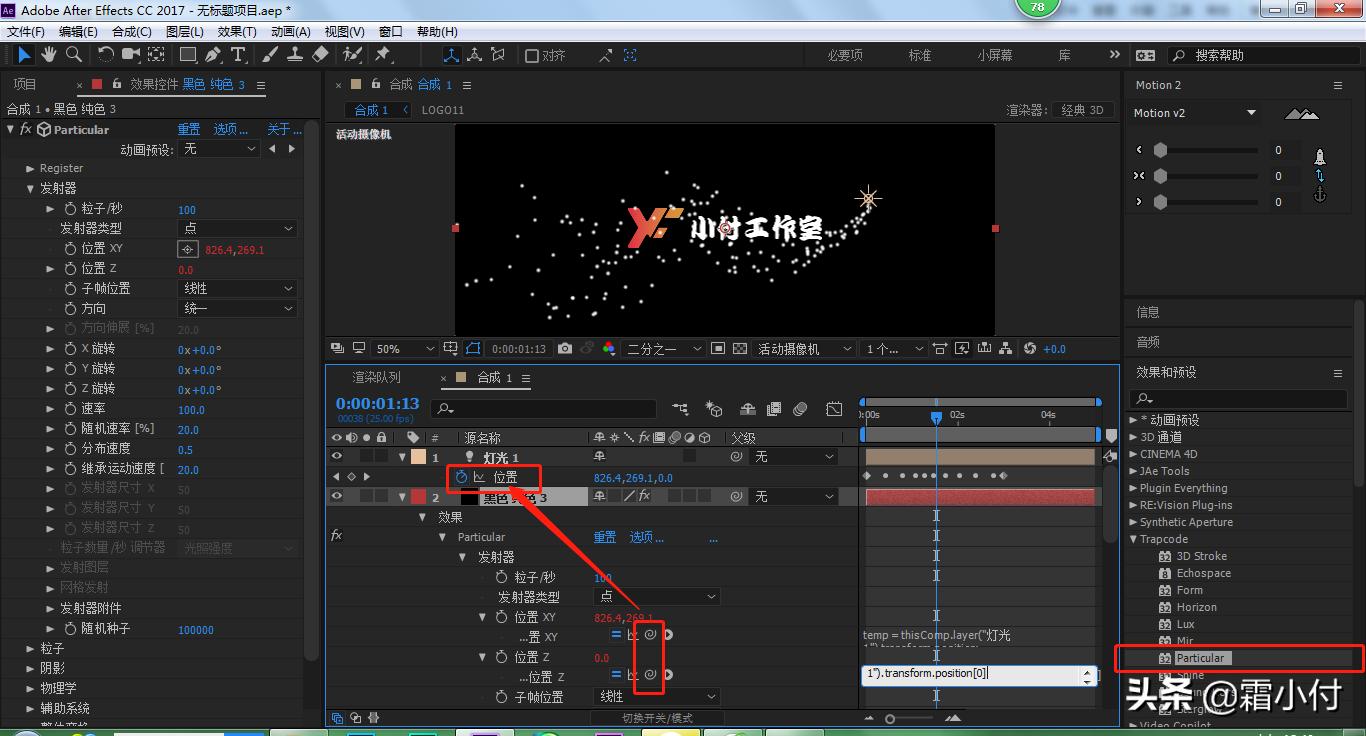Select the Hand tool in the toolbar
The width and height of the screenshot is (1366, 736).
[x=47, y=54]
